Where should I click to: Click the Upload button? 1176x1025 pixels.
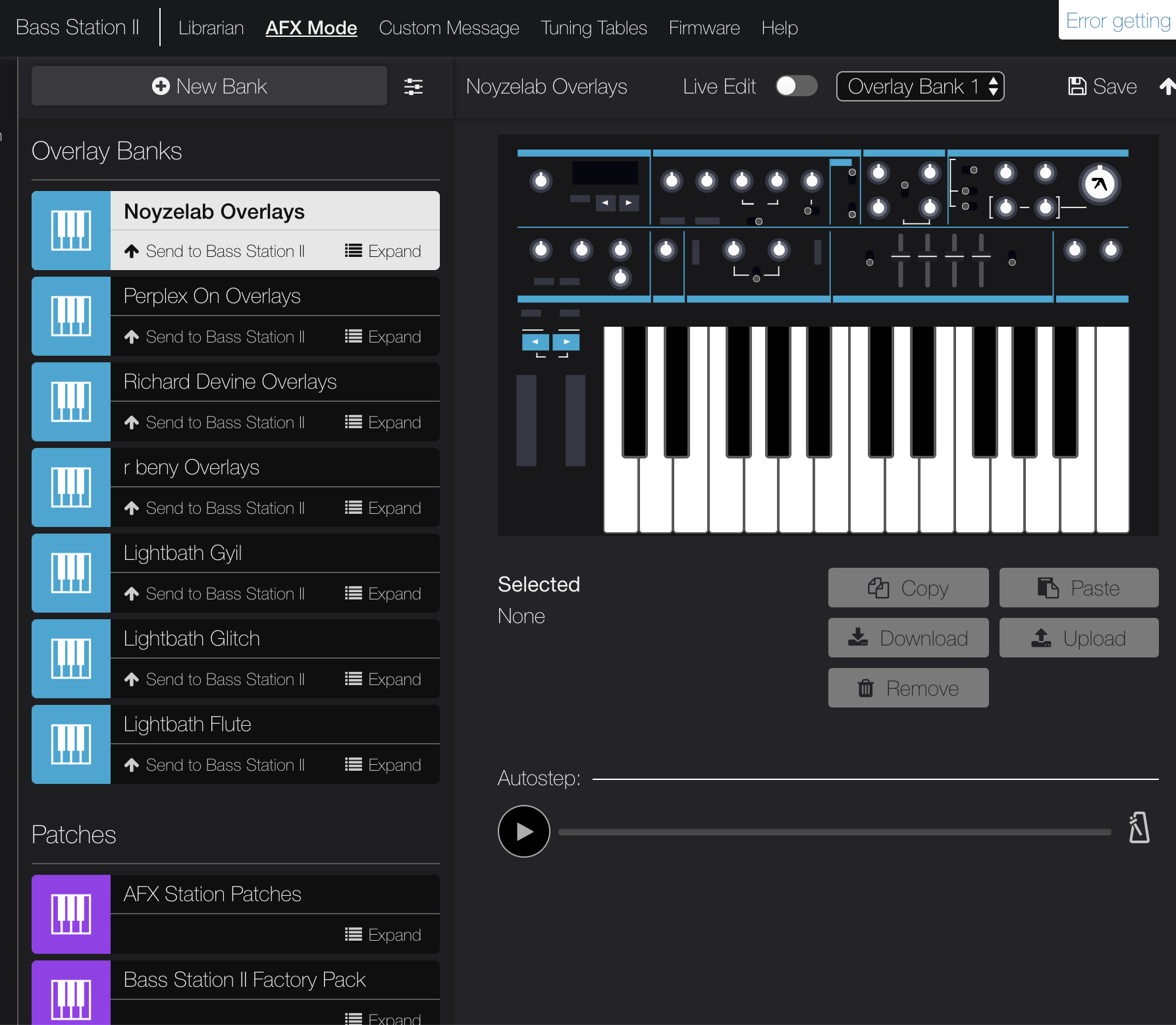(x=1079, y=638)
